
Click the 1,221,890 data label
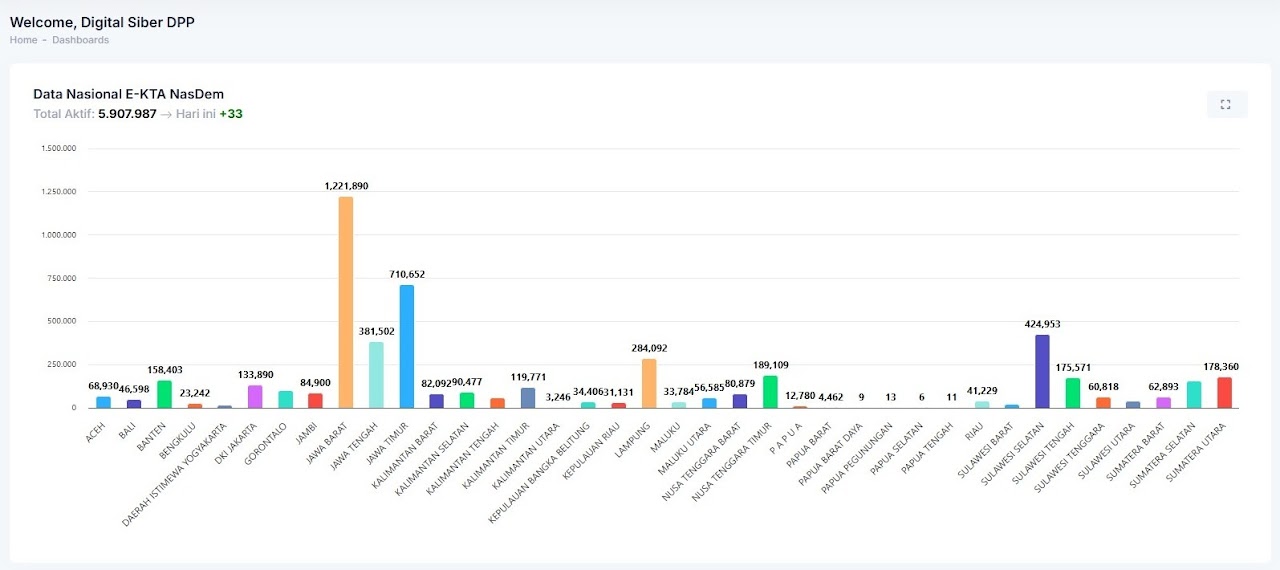[346, 186]
